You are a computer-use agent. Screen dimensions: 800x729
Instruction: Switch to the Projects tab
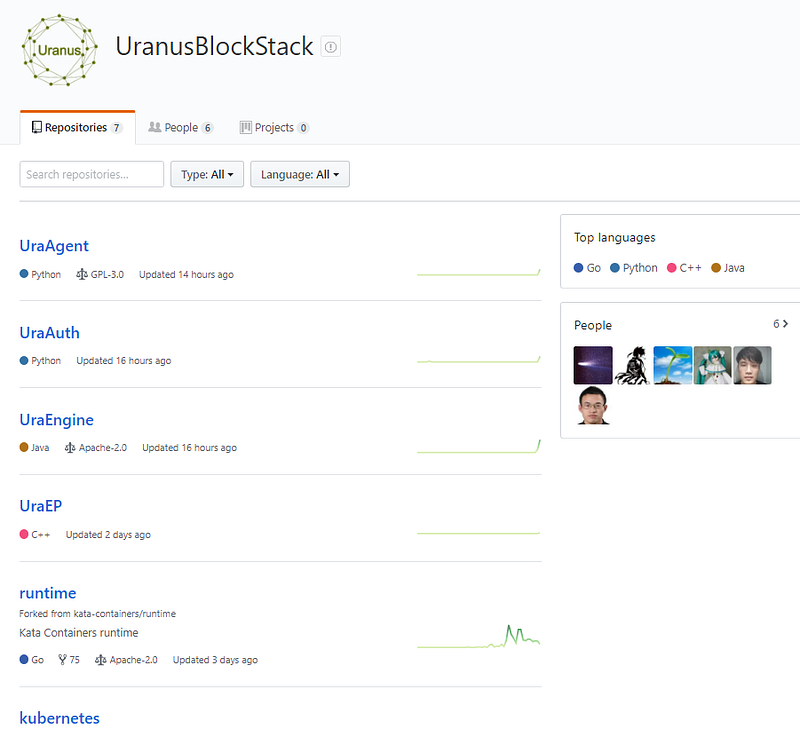274,128
